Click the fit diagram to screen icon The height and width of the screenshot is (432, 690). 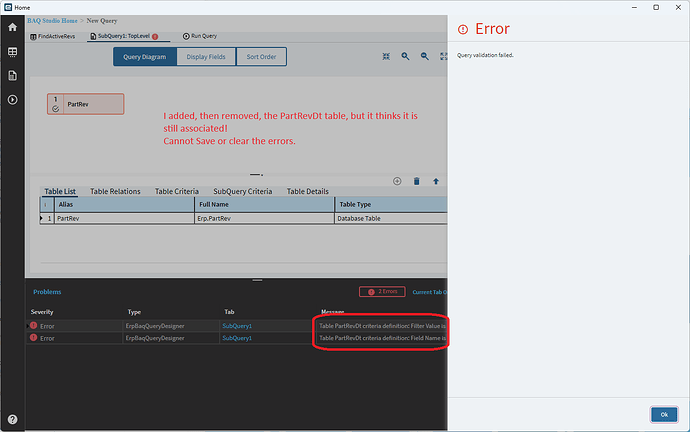point(386,56)
